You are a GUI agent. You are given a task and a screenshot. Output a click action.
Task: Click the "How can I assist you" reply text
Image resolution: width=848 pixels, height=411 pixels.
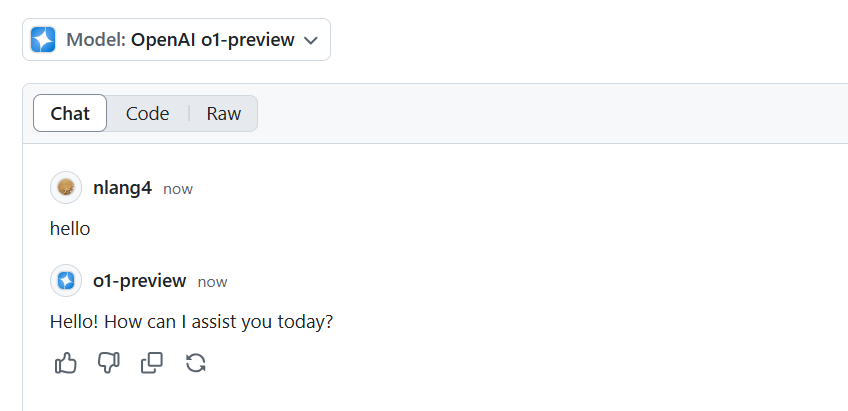coord(189,322)
